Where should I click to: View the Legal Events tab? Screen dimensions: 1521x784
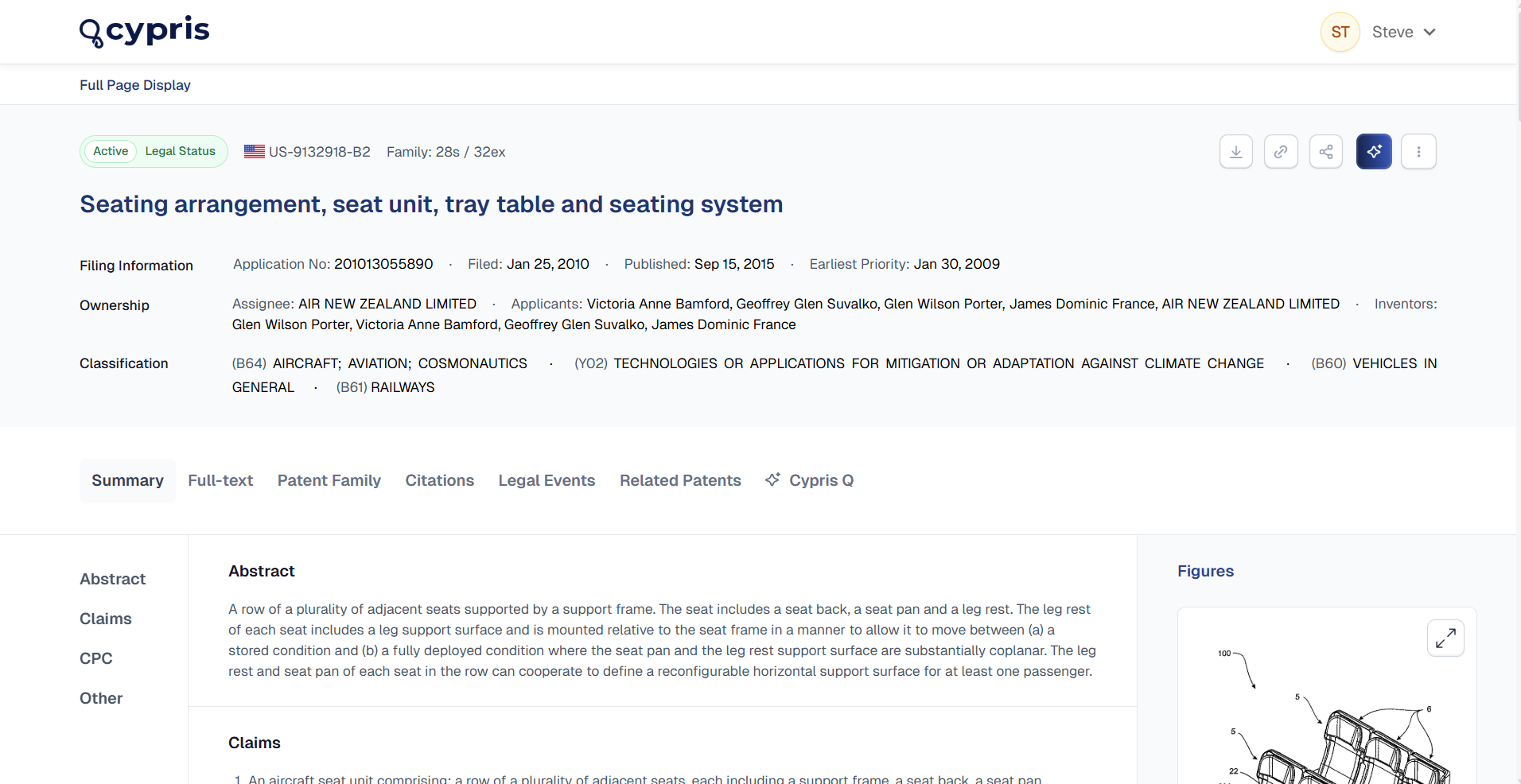pos(547,480)
